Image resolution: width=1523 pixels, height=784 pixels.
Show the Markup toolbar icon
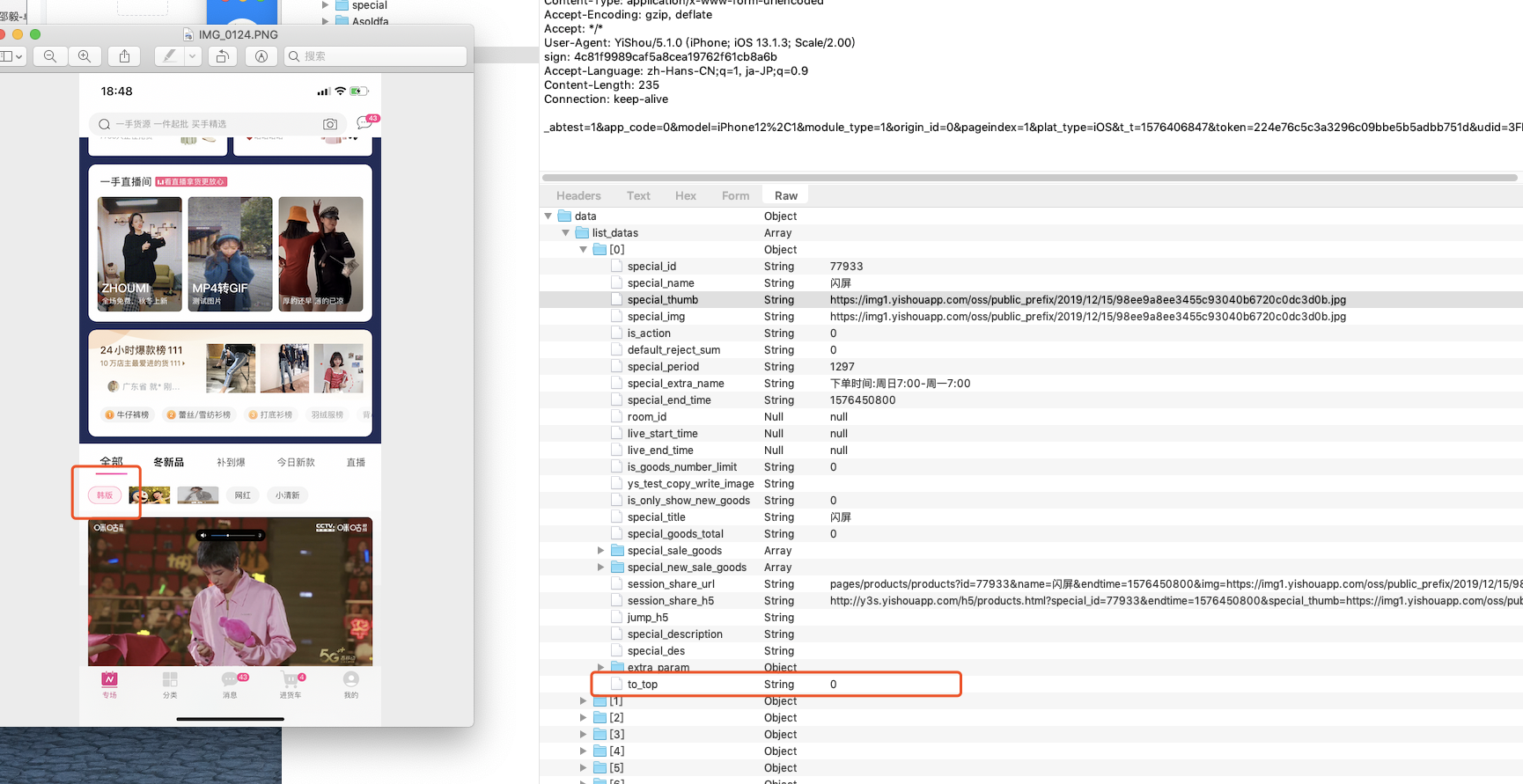point(261,56)
